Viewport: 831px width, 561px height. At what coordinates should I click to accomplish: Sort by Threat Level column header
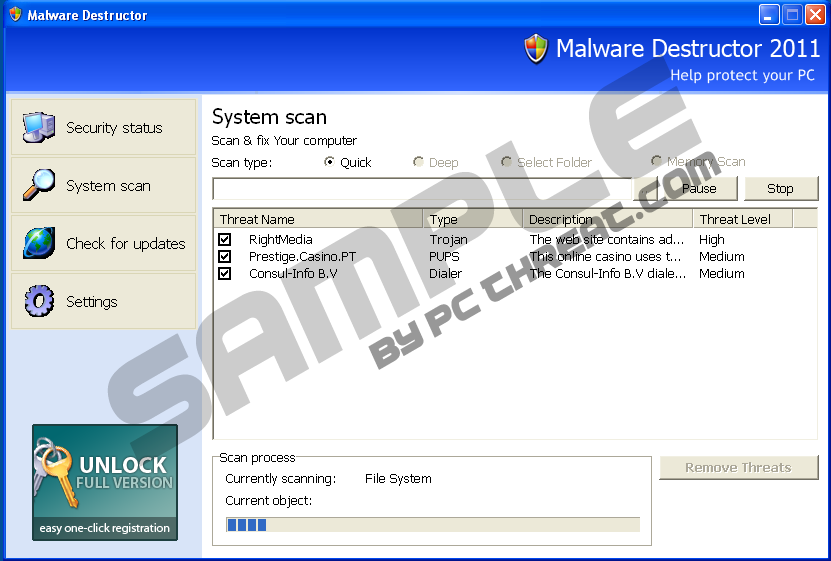coord(742,219)
